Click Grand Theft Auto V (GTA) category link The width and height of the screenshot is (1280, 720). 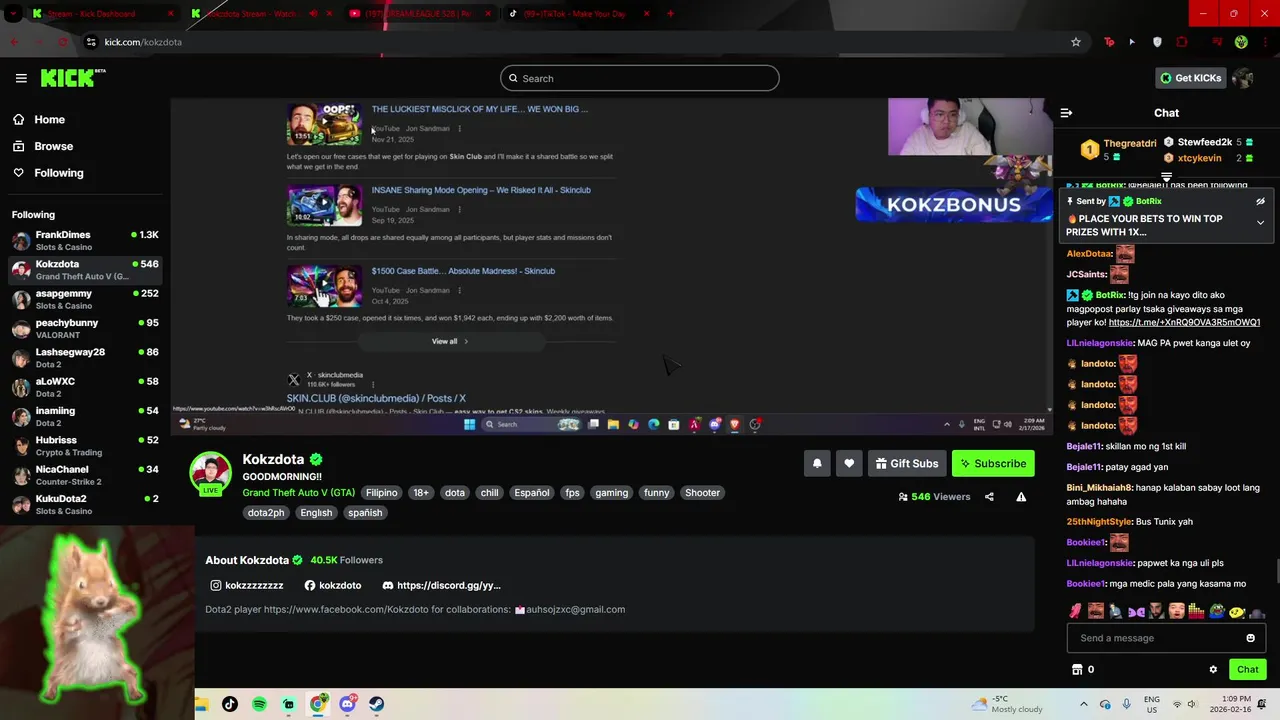pos(298,493)
